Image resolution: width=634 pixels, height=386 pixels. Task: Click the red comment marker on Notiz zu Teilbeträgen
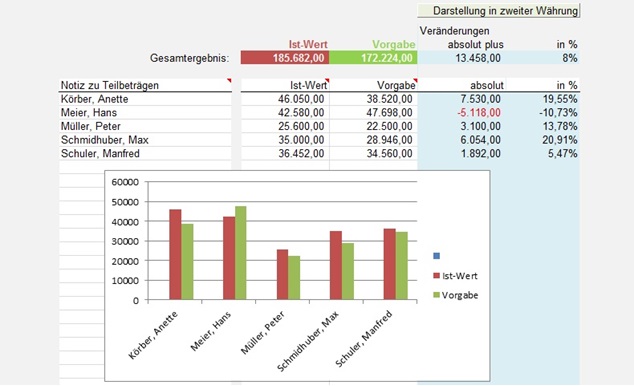229,80
